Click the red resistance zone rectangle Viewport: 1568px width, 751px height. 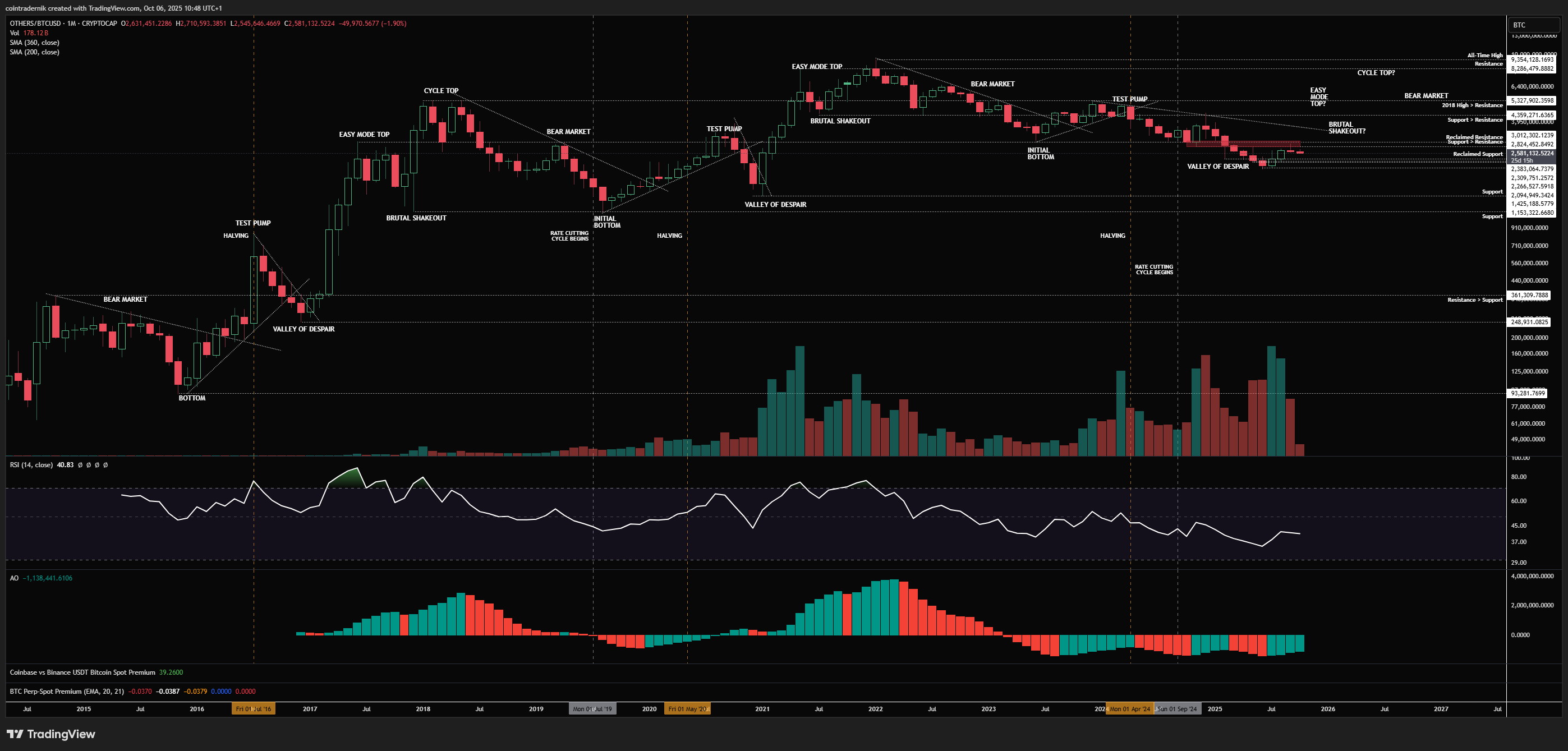pyautogui.click(x=1243, y=144)
